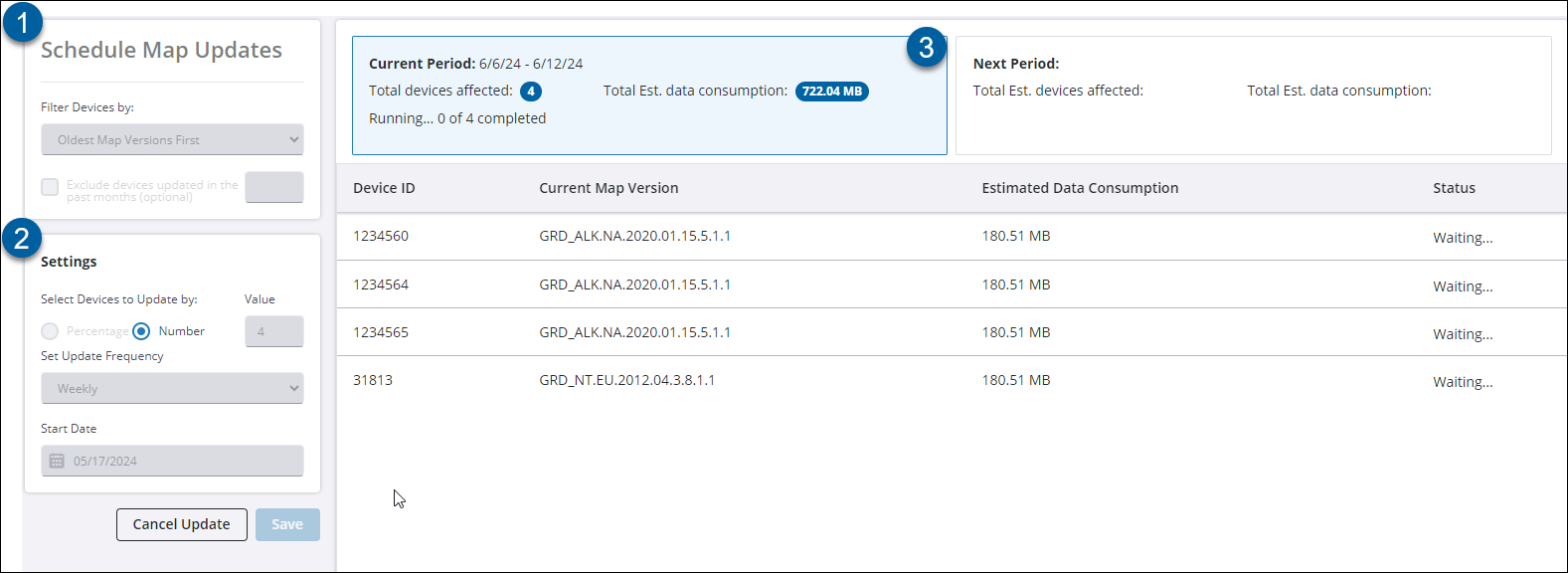The image size is (1568, 573).
Task: Click the months value box beside exclude option
Action: (273, 187)
